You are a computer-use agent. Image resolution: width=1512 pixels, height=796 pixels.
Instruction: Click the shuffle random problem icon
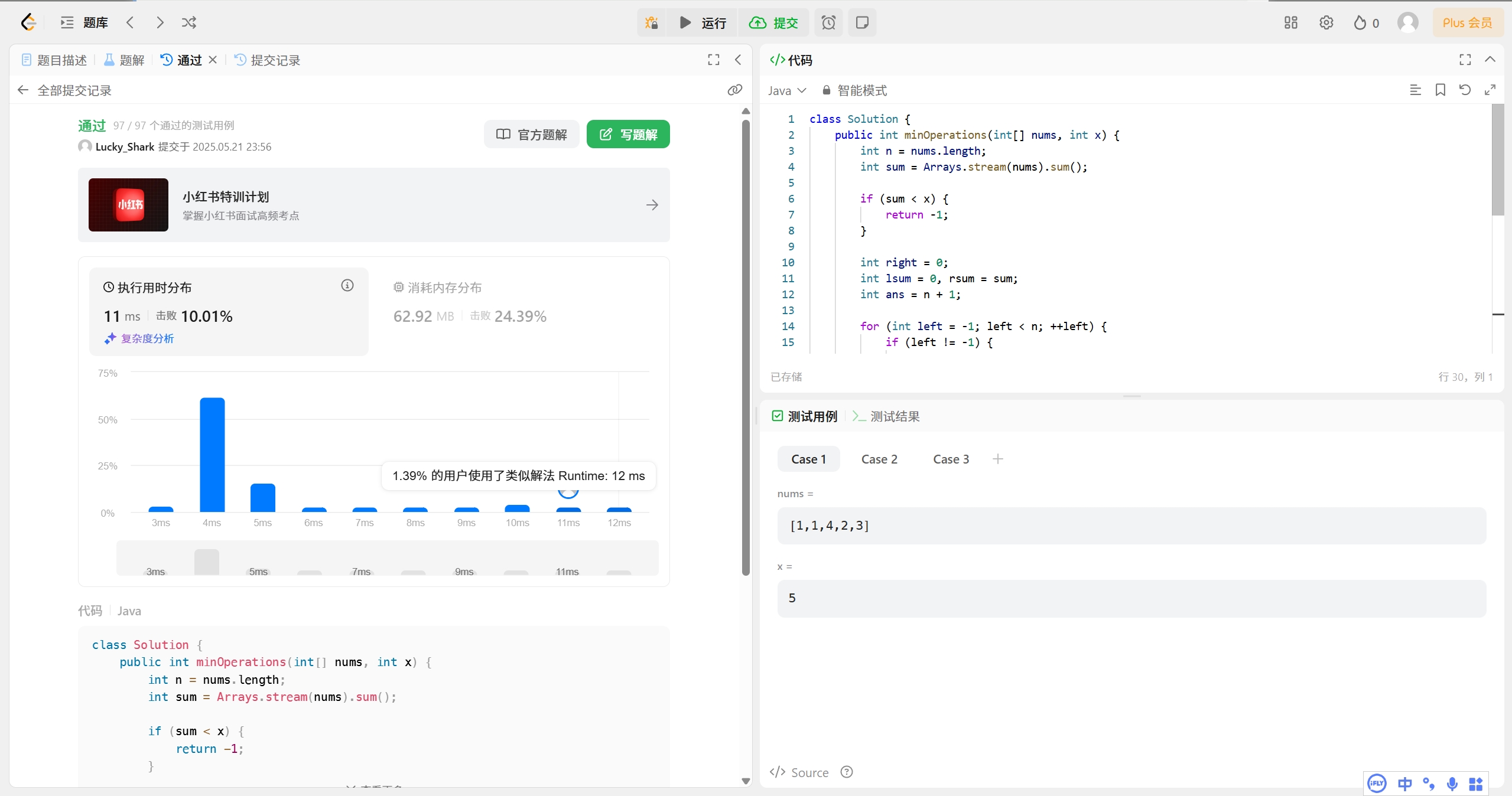pos(189,22)
